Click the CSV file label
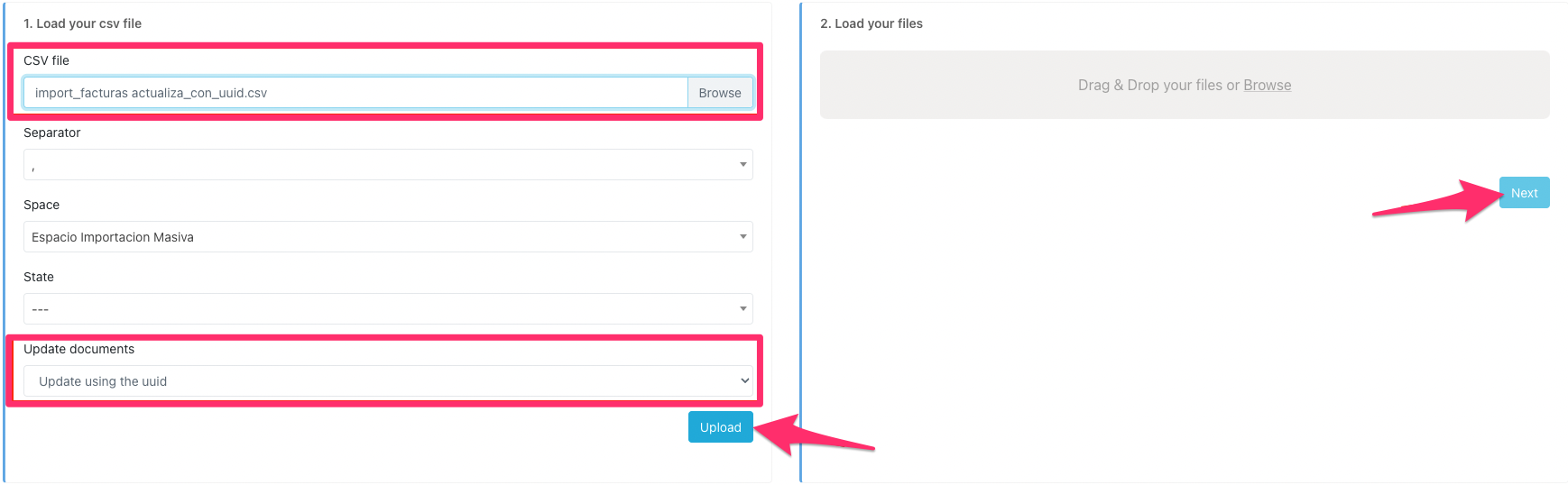This screenshot has height=485, width=1568. click(x=46, y=60)
